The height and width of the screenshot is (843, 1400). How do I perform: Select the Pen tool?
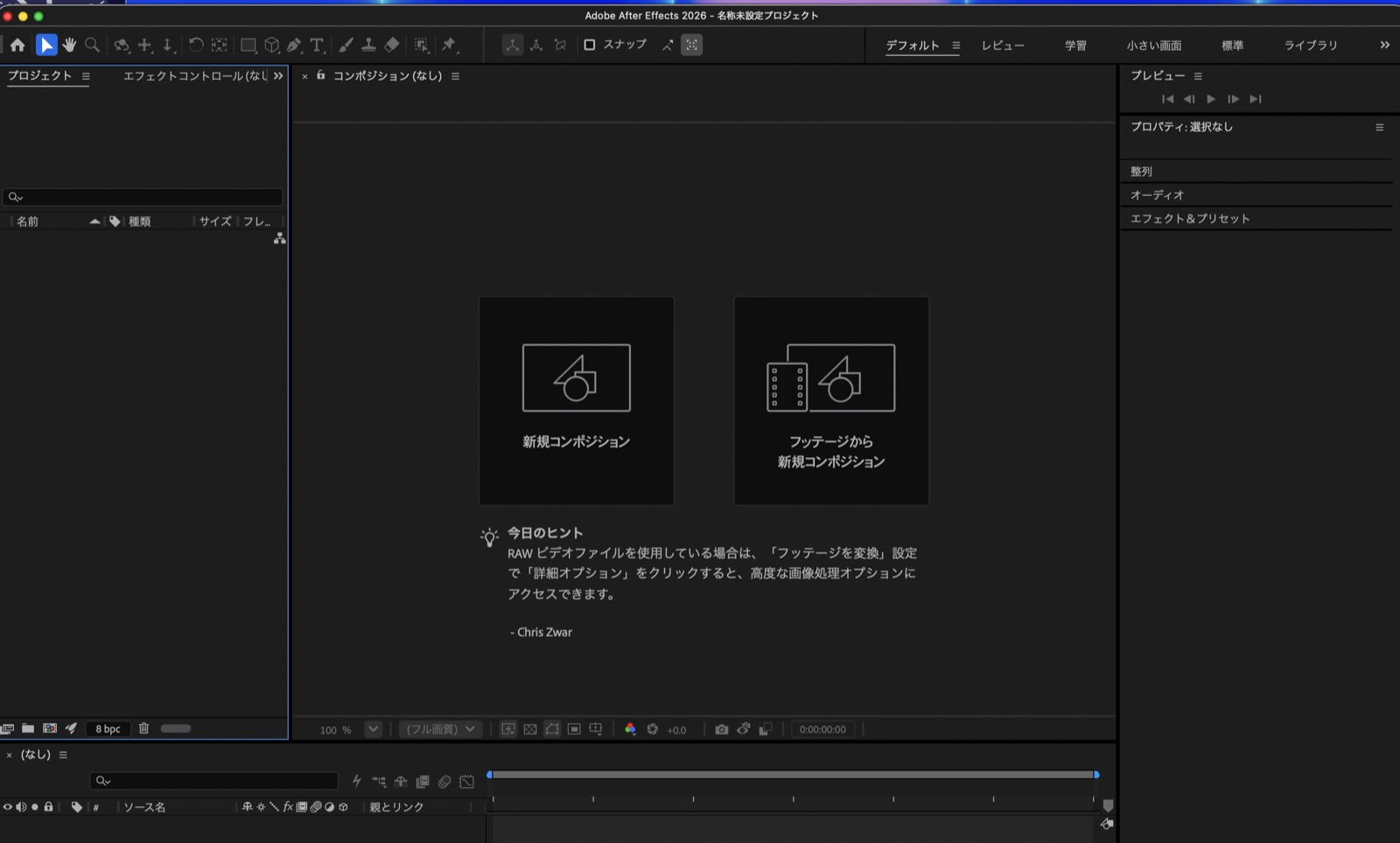295,45
